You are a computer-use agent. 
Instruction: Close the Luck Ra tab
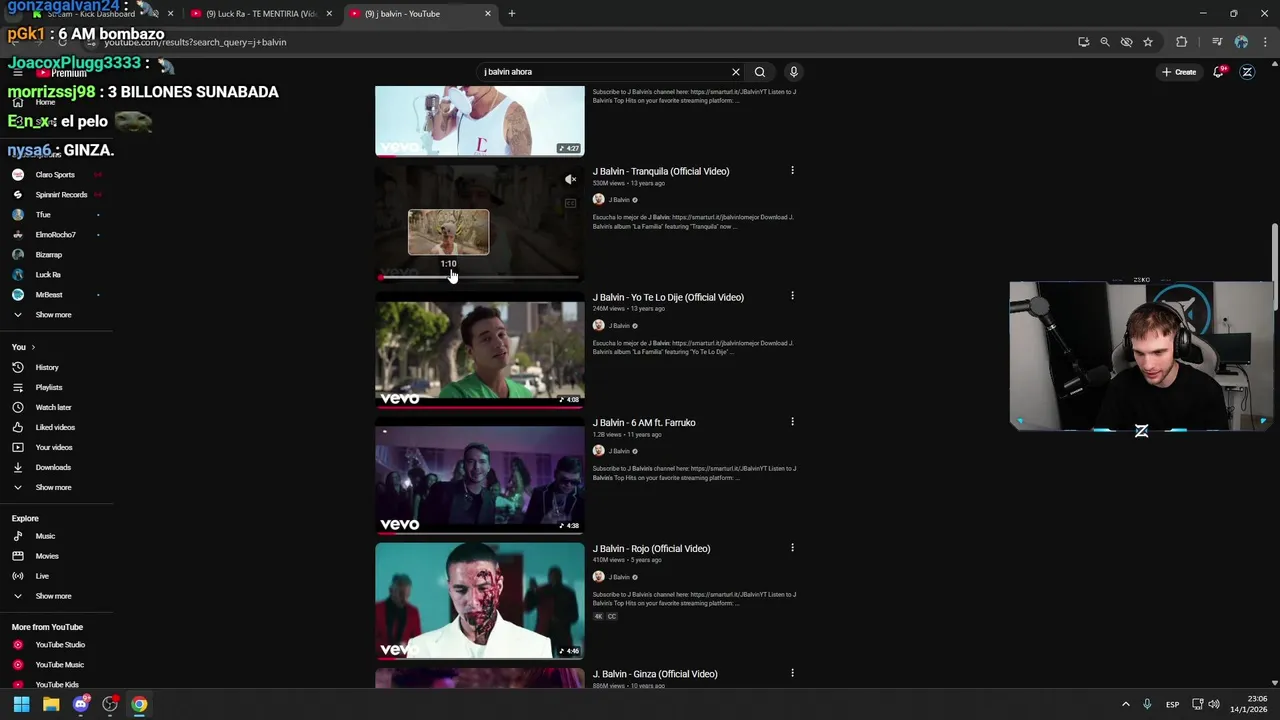(329, 14)
